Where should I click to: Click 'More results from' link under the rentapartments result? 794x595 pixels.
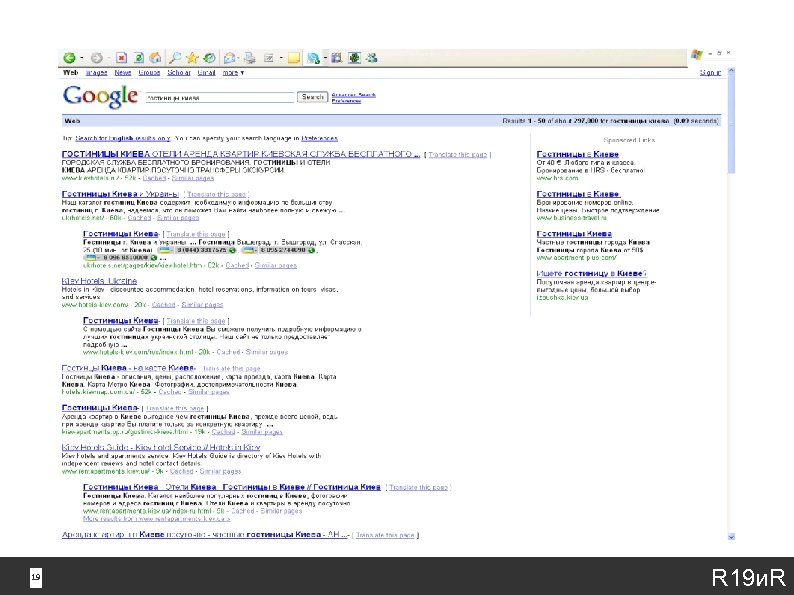point(156,519)
